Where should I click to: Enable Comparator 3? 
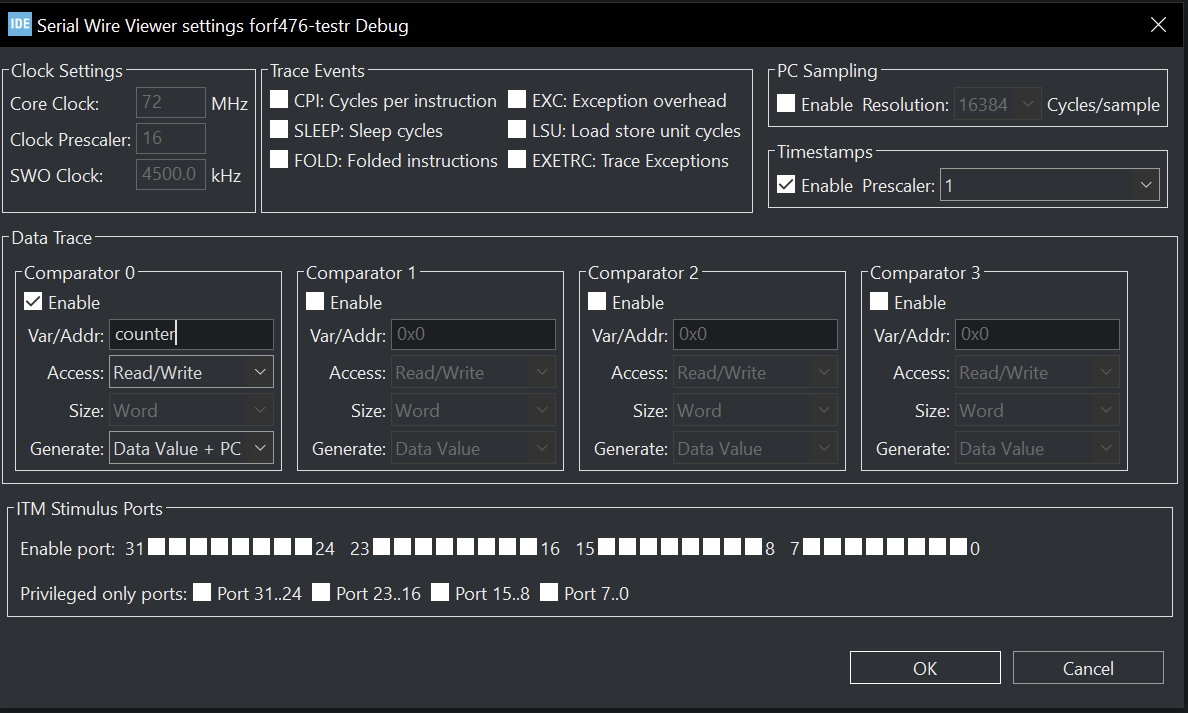tap(879, 302)
